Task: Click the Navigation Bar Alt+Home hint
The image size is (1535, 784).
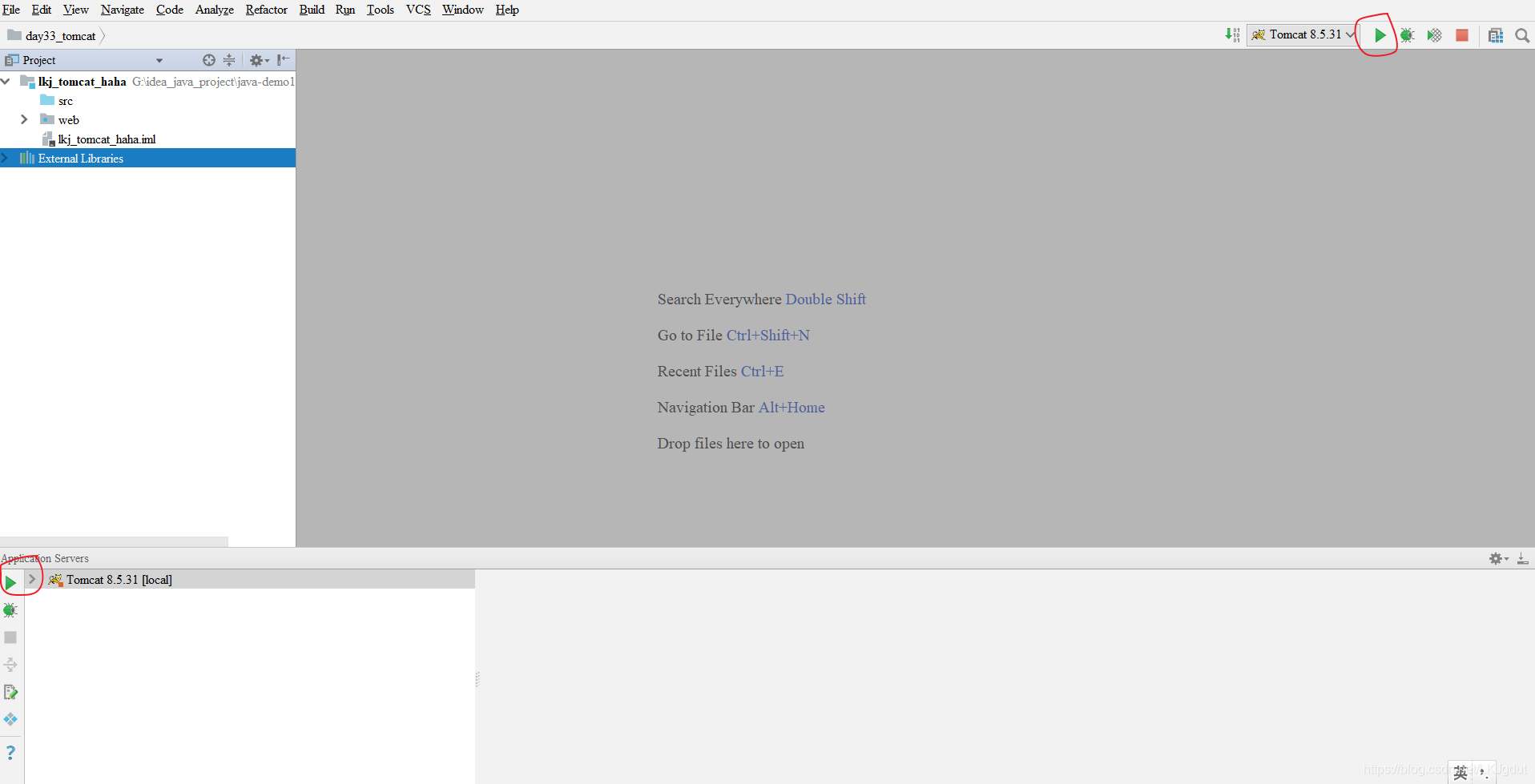Action: [741, 408]
